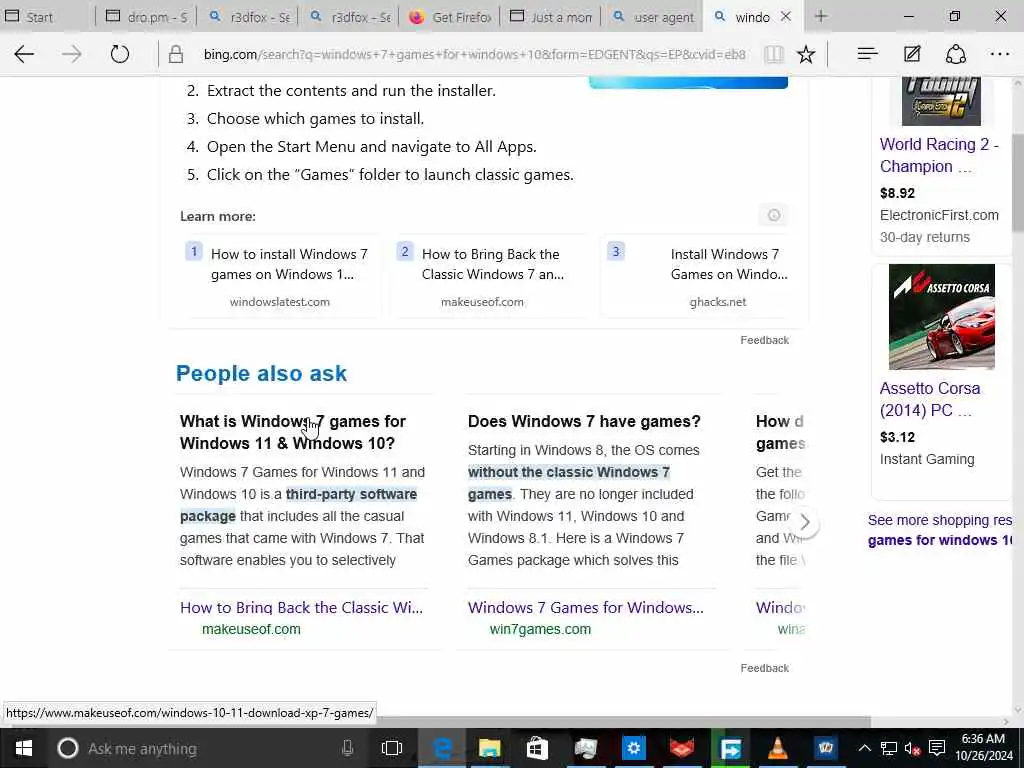
Task: Open the Store taskbar icon
Action: pos(537,748)
